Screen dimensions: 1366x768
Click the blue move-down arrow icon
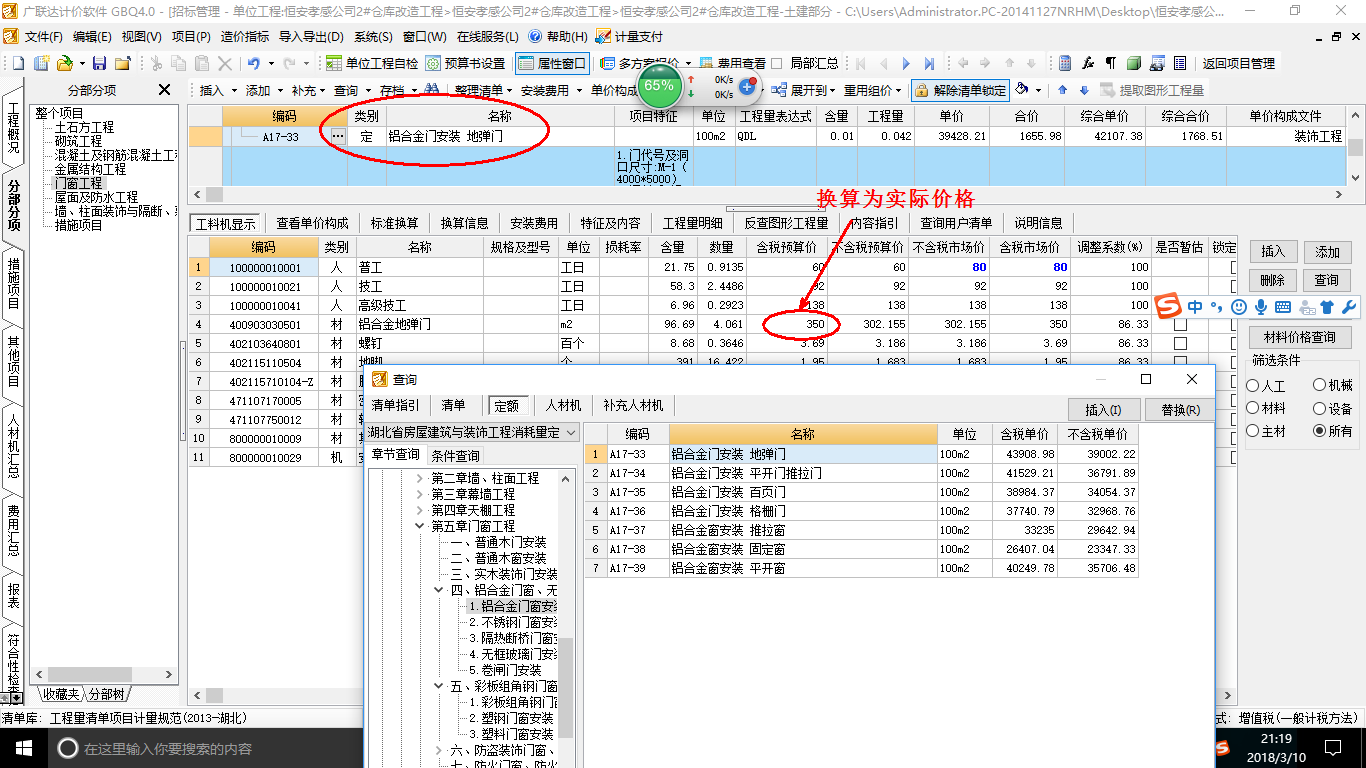(1084, 89)
